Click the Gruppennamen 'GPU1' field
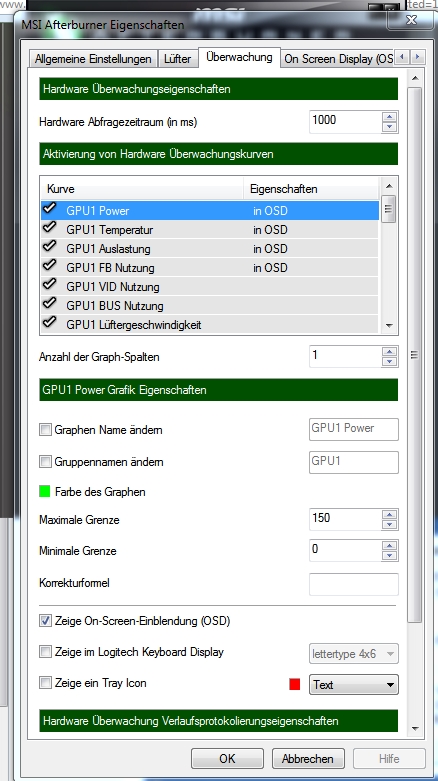This screenshot has height=781, width=438. point(354,462)
